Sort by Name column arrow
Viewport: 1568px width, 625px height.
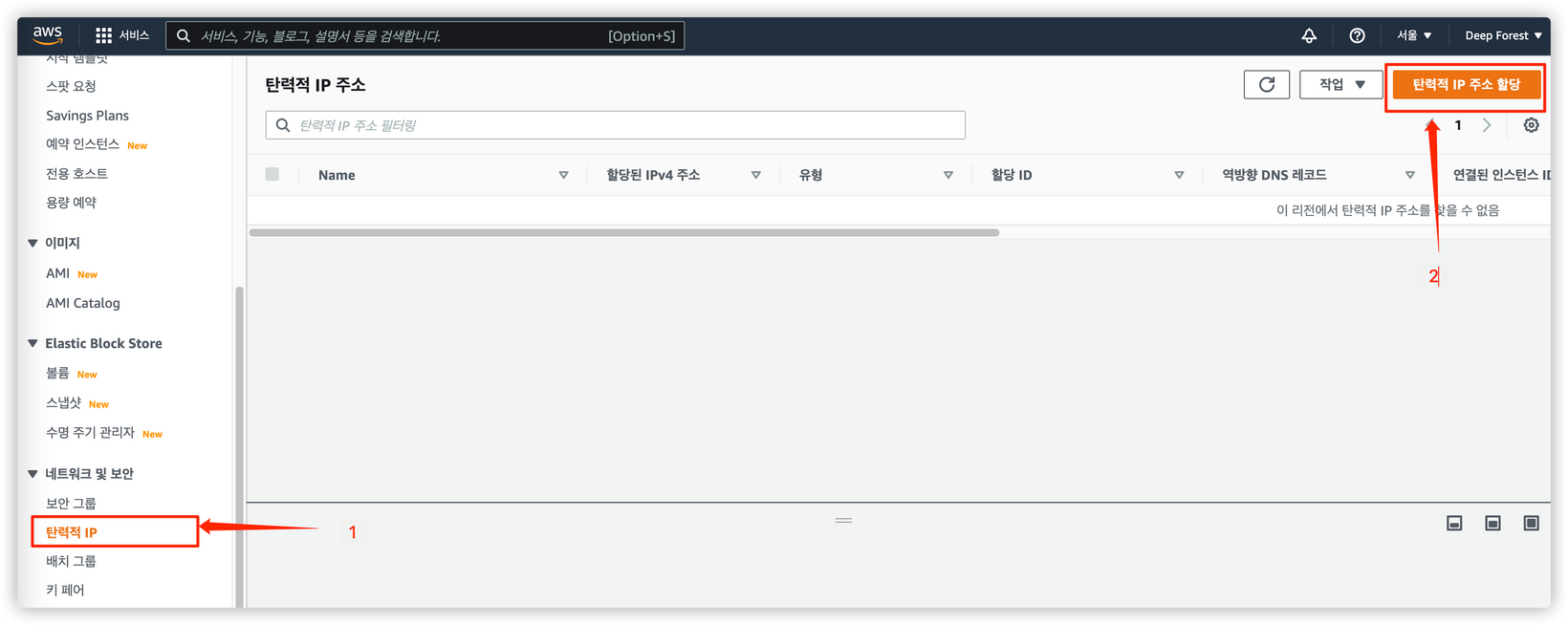click(563, 175)
